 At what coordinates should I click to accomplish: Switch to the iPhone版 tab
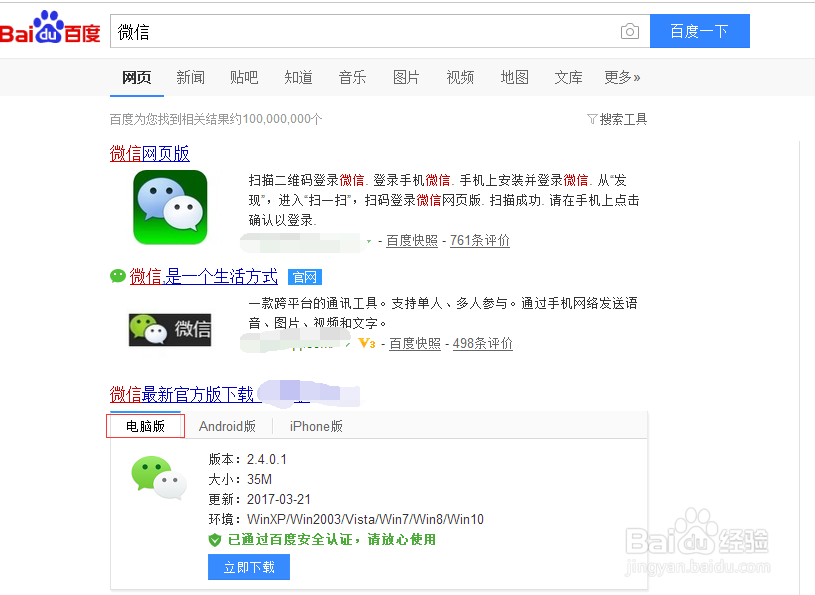click(x=316, y=425)
